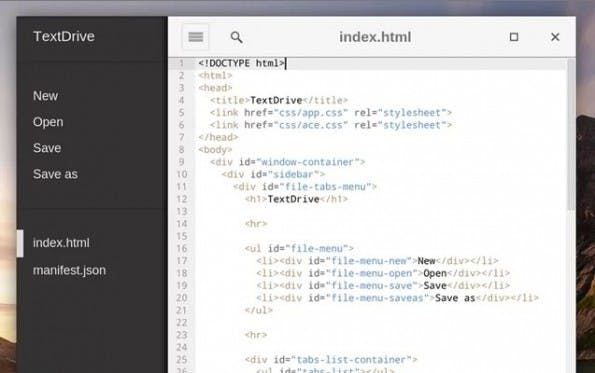Click the file-menu-saveas code line
This screenshot has width=595, height=373.
(x=397, y=298)
